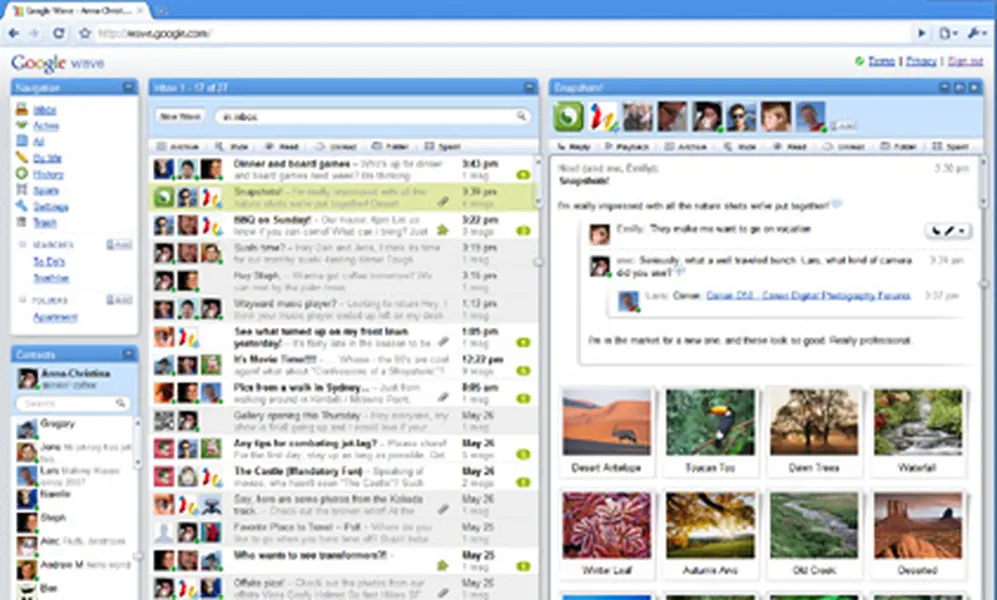
Task: Click the All waves document icon
Action: 22,141
